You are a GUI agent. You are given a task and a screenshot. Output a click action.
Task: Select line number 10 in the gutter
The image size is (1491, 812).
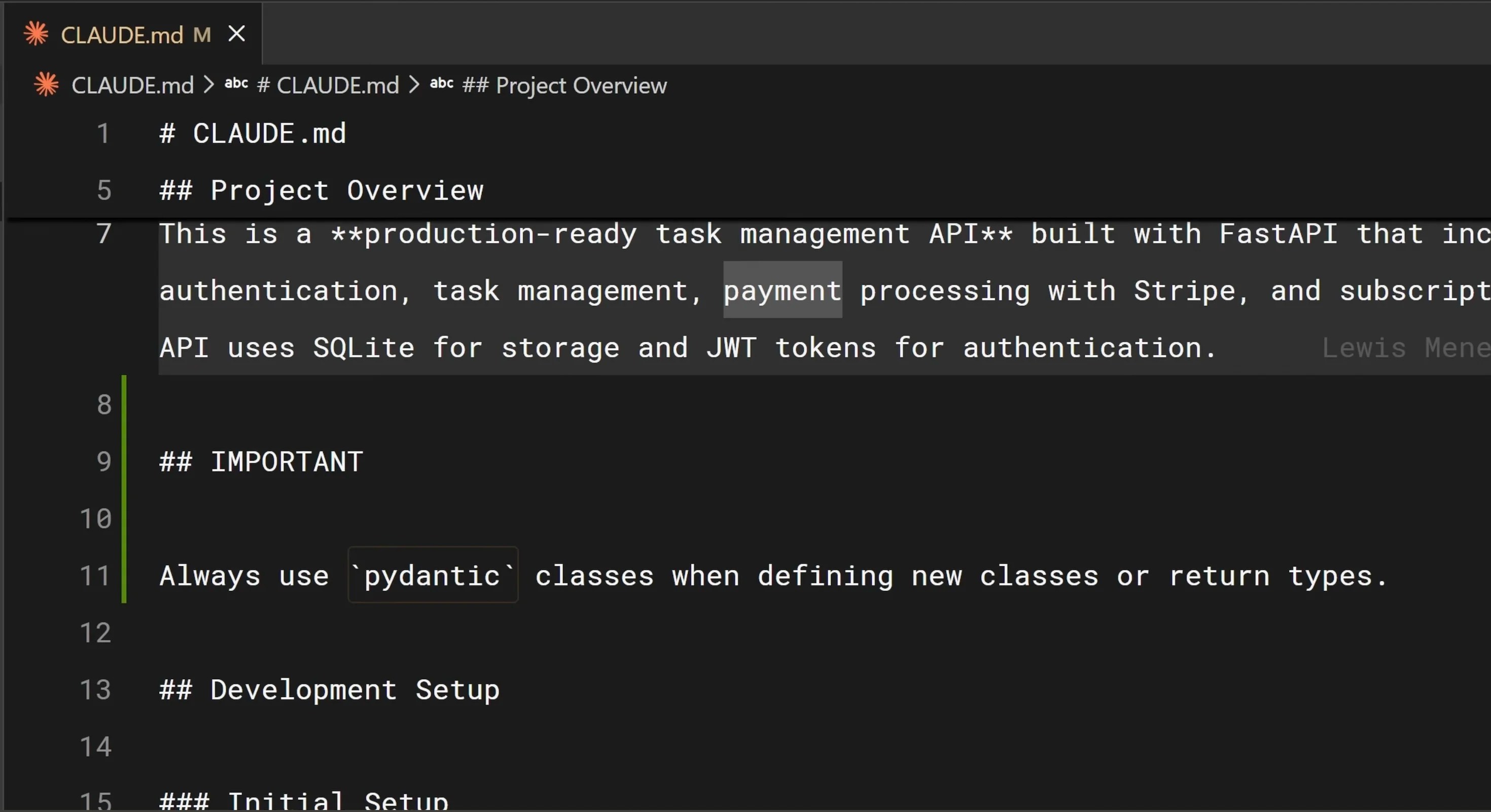pyautogui.click(x=95, y=518)
